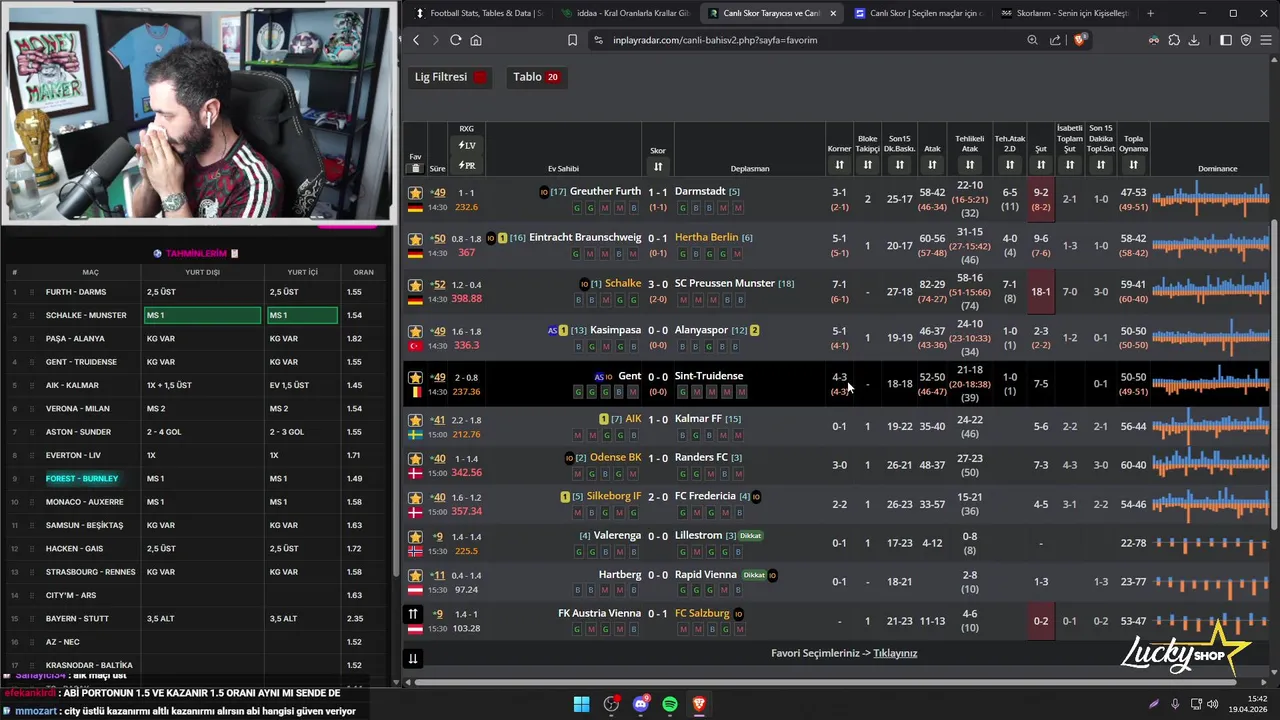
Task: Sort by Topla Oynama column arrows
Action: [1133, 165]
